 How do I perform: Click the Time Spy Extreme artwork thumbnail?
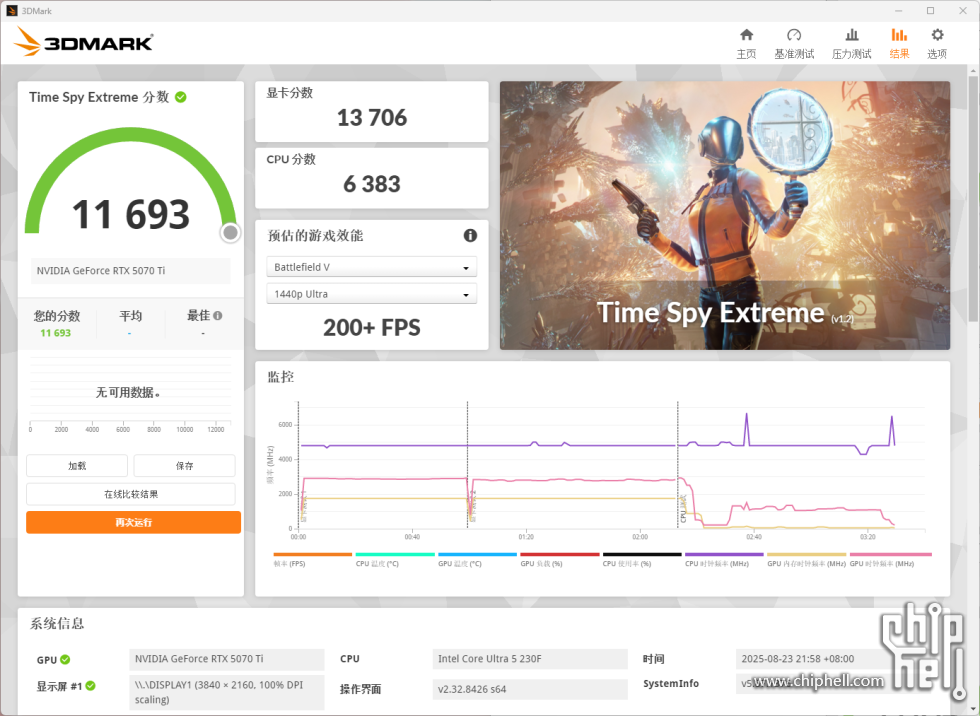[x=724, y=216]
